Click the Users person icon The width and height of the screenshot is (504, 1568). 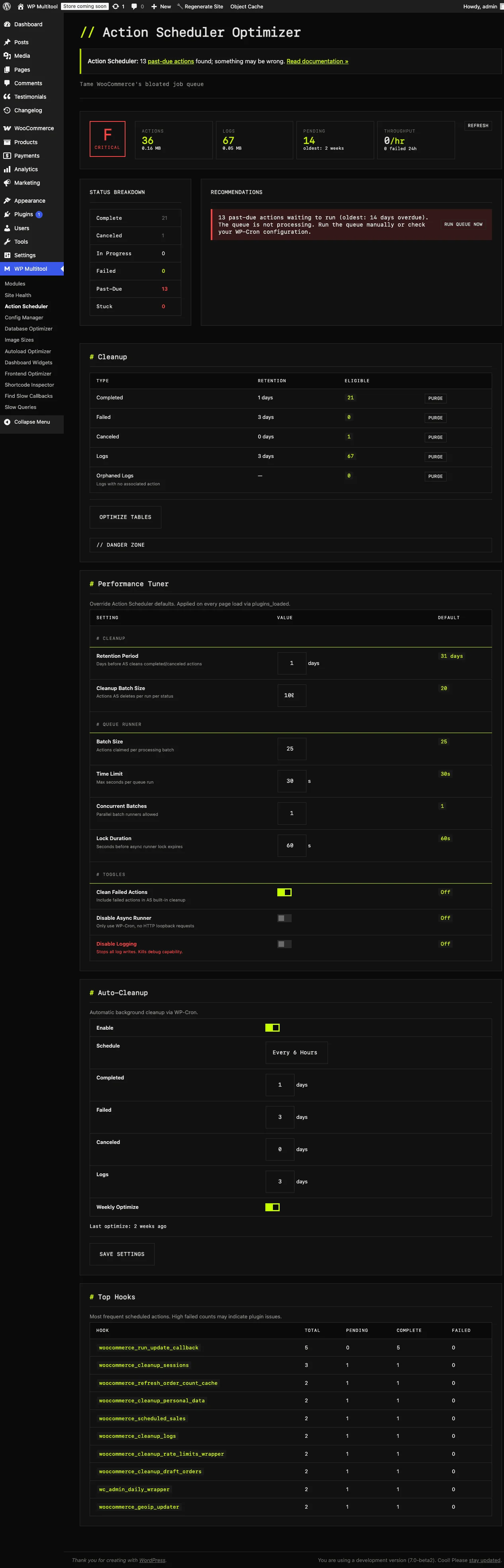[7, 228]
